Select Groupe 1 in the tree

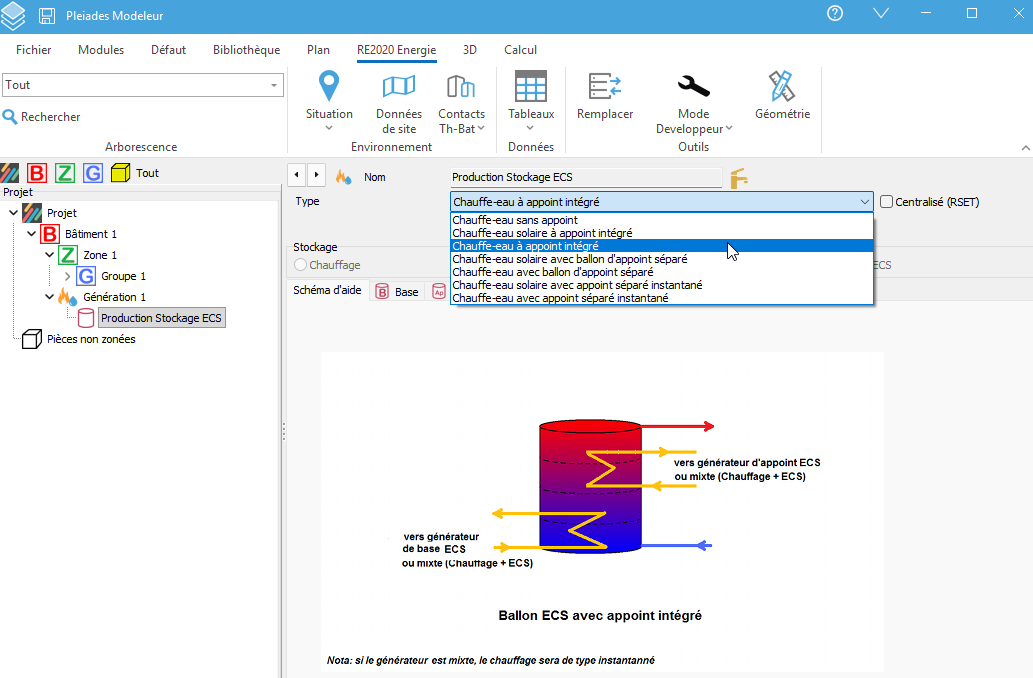coord(123,276)
